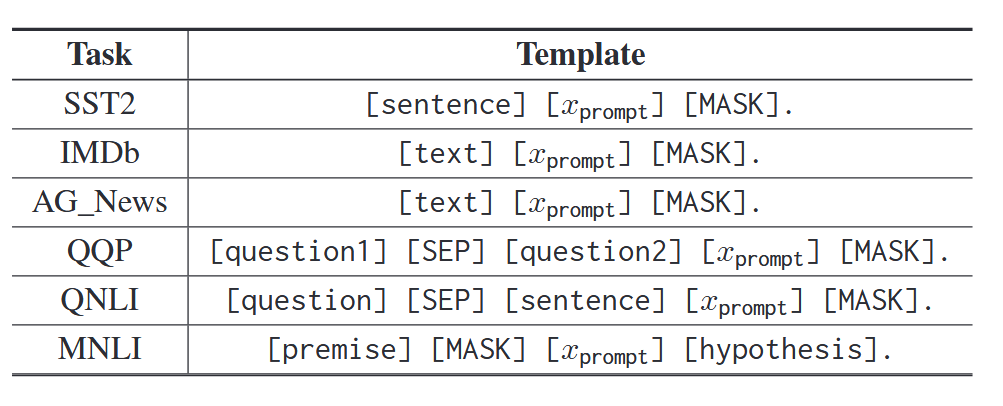Click [text] in the IMDb template

446,153
